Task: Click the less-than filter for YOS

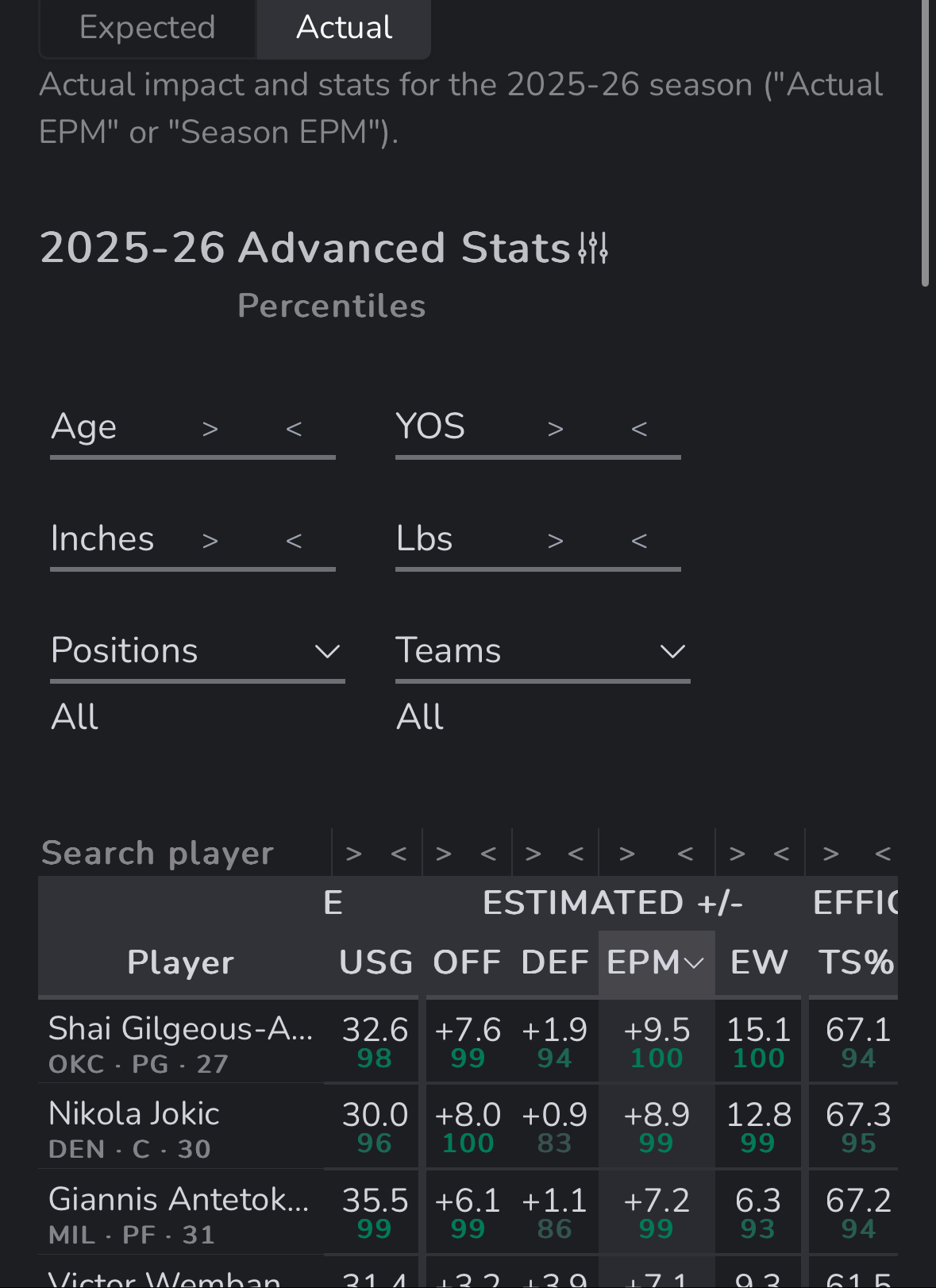Action: (x=639, y=429)
